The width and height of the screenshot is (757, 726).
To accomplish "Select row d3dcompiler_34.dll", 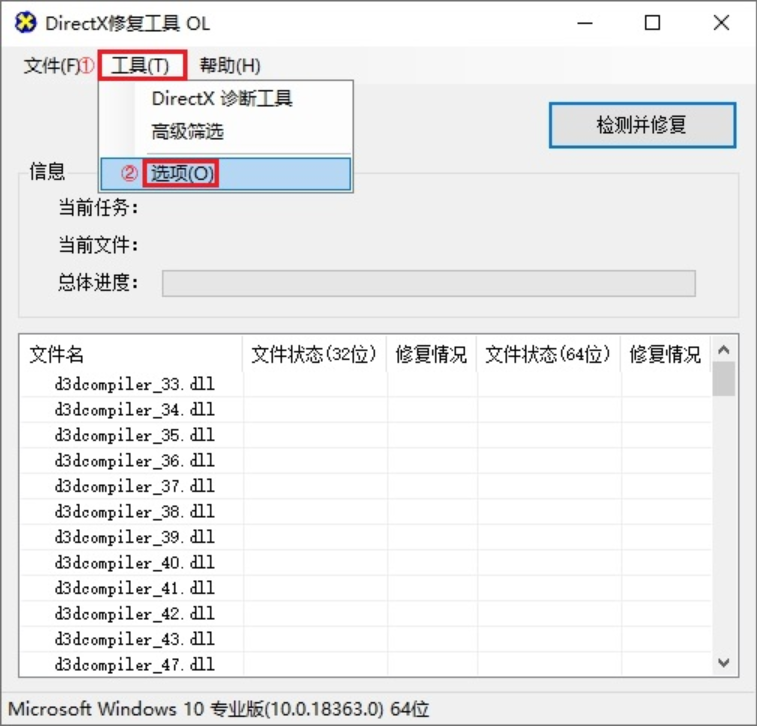I will pyautogui.click(x=366, y=410).
